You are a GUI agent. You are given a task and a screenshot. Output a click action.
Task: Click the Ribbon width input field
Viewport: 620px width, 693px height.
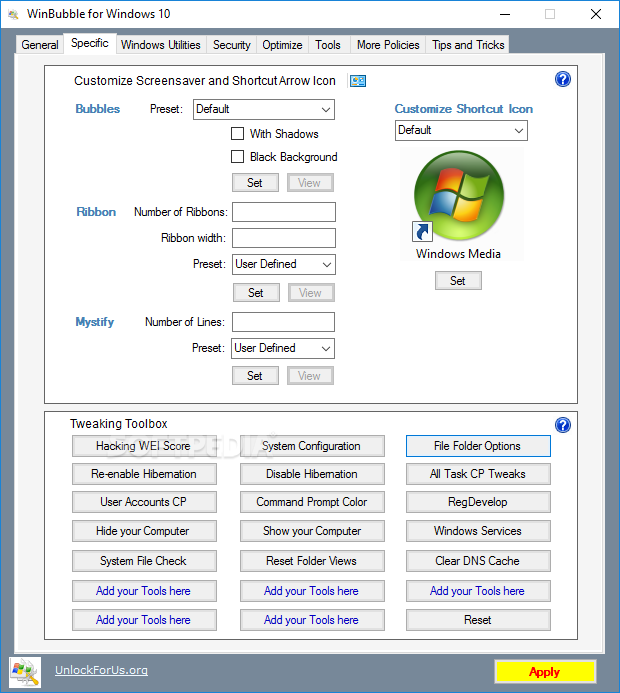(284, 238)
